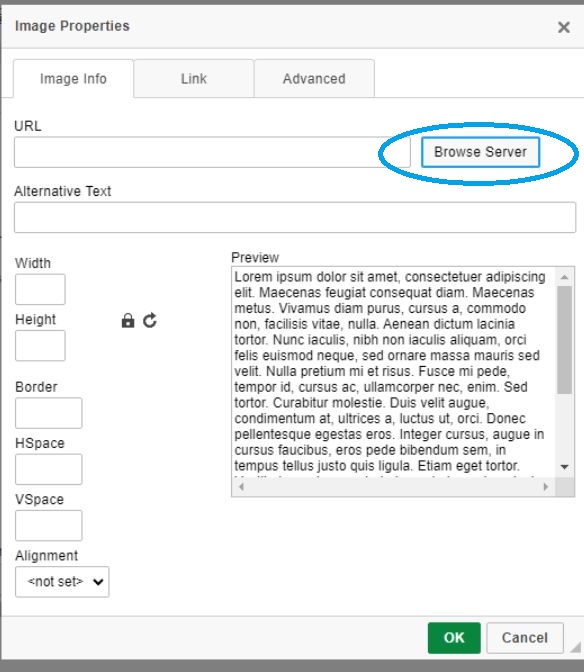Close the Image Properties dialog with X

pos(563,27)
